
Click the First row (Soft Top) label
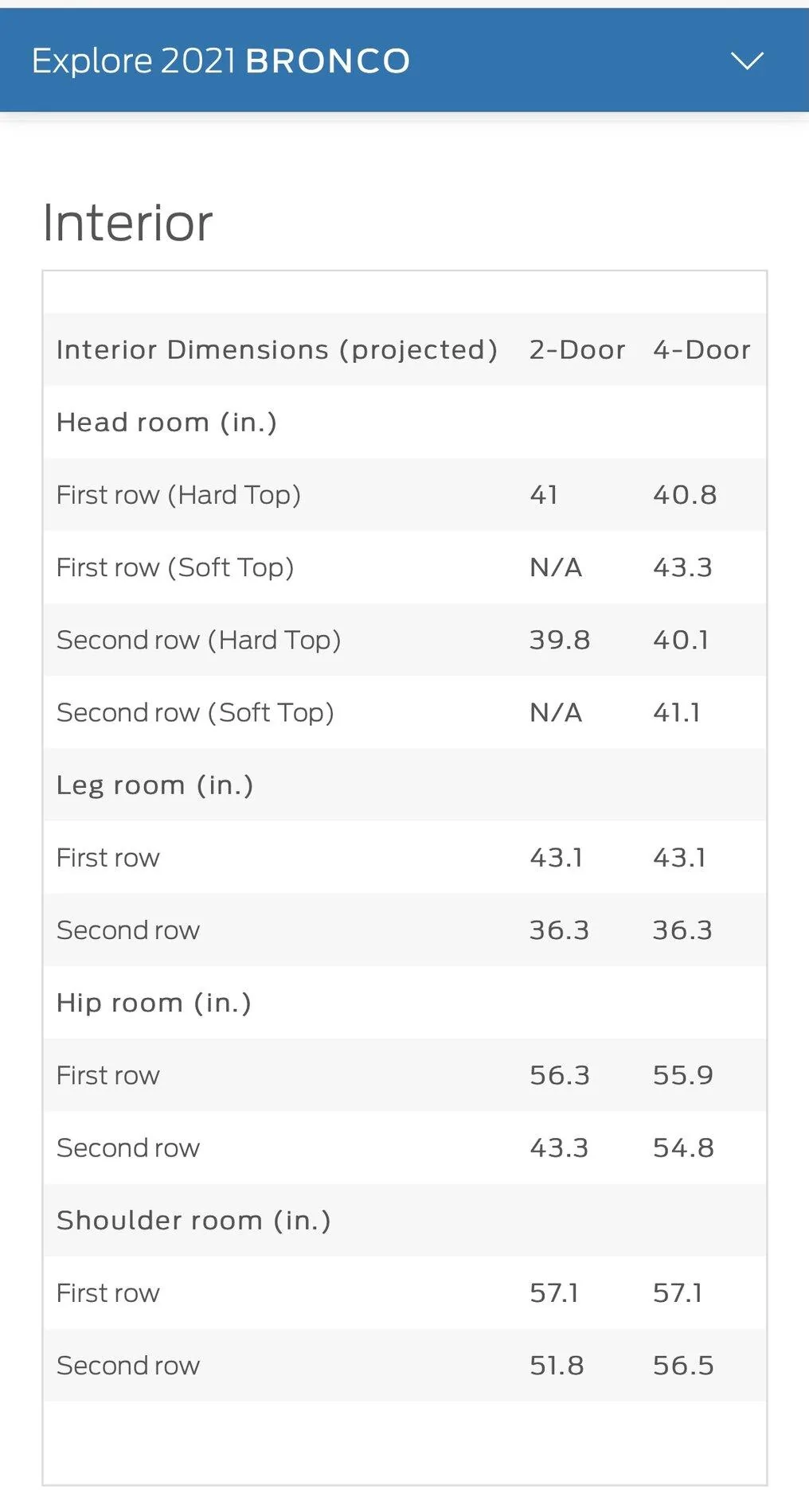(175, 567)
